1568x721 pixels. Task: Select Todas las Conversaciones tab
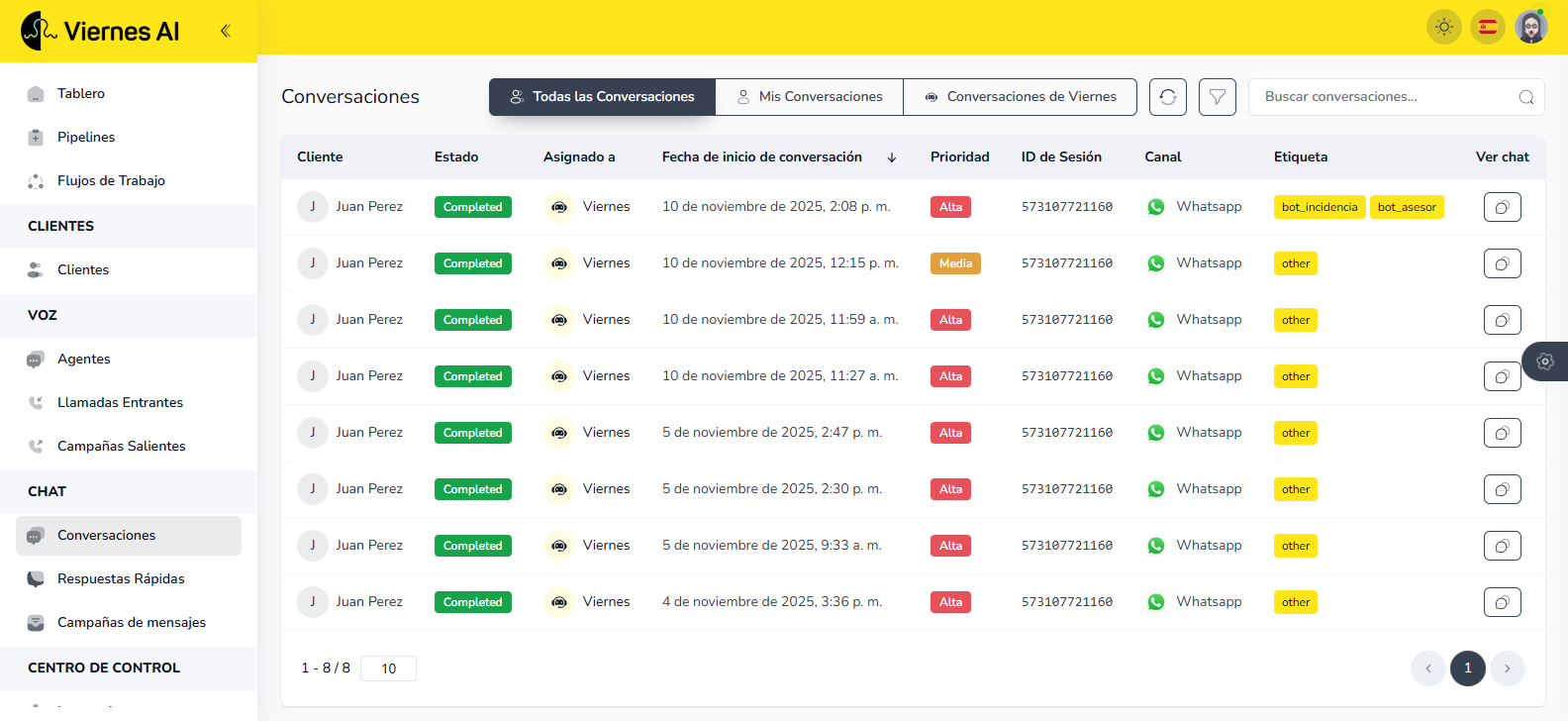pos(602,97)
